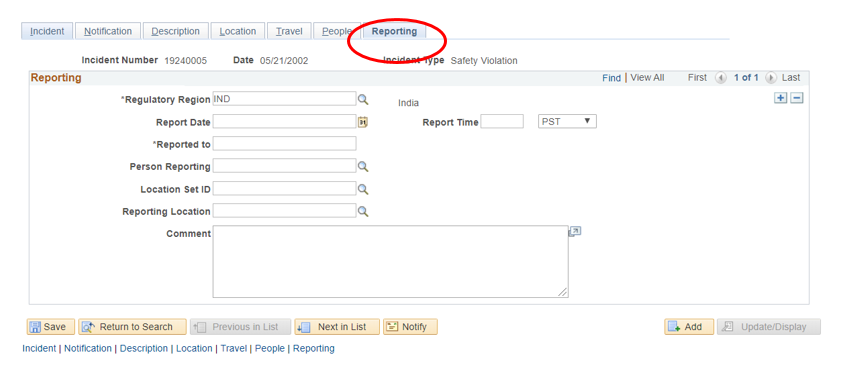Switch to the People tab

[336, 31]
